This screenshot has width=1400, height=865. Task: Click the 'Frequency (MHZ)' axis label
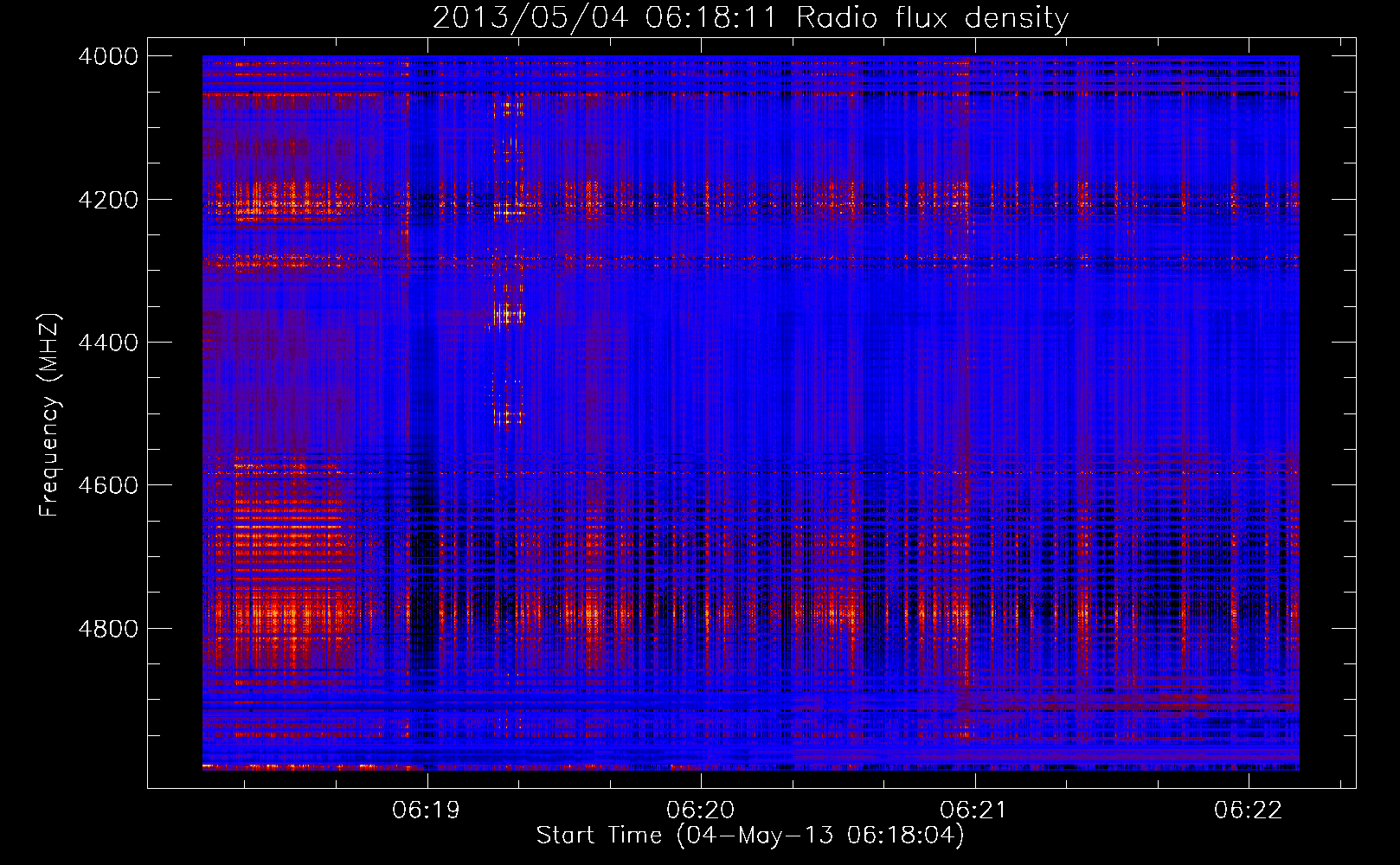pos(50,415)
